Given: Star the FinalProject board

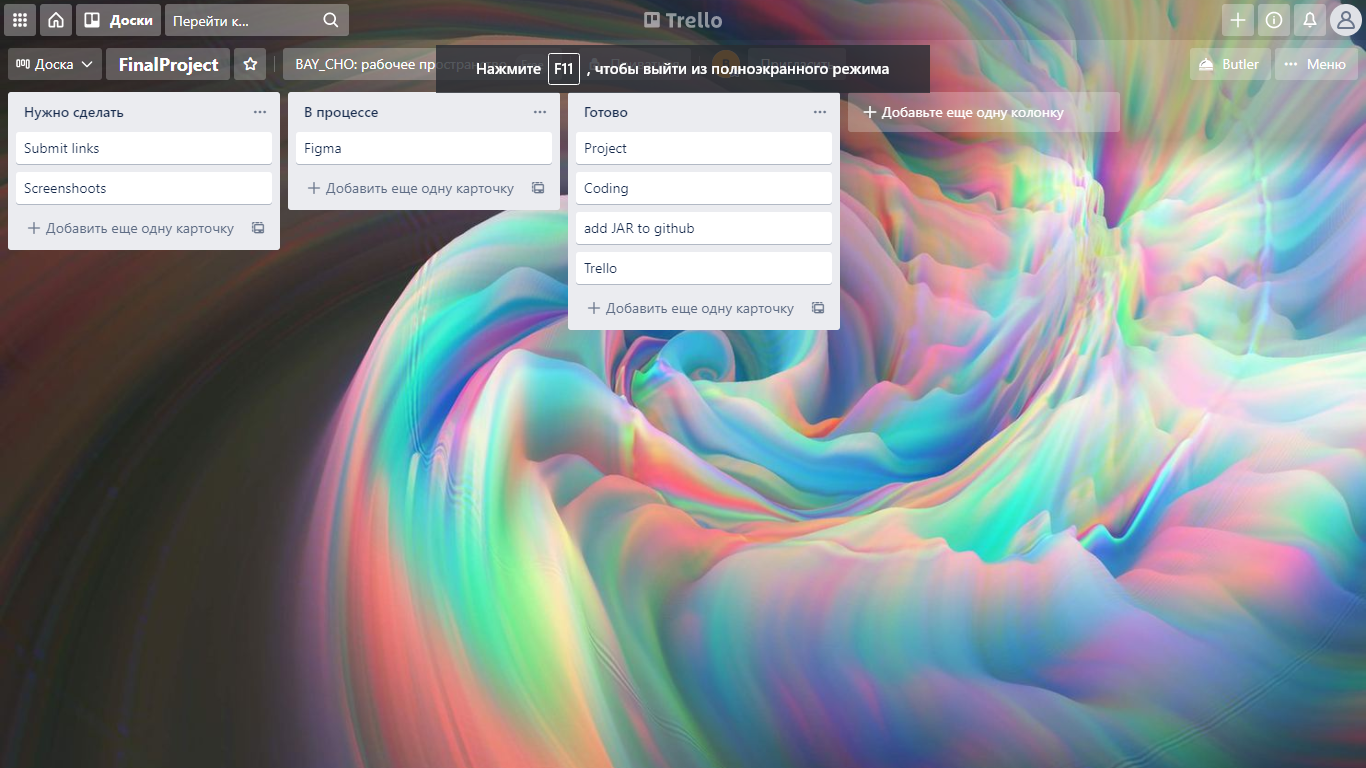Looking at the screenshot, I should tap(250, 64).
